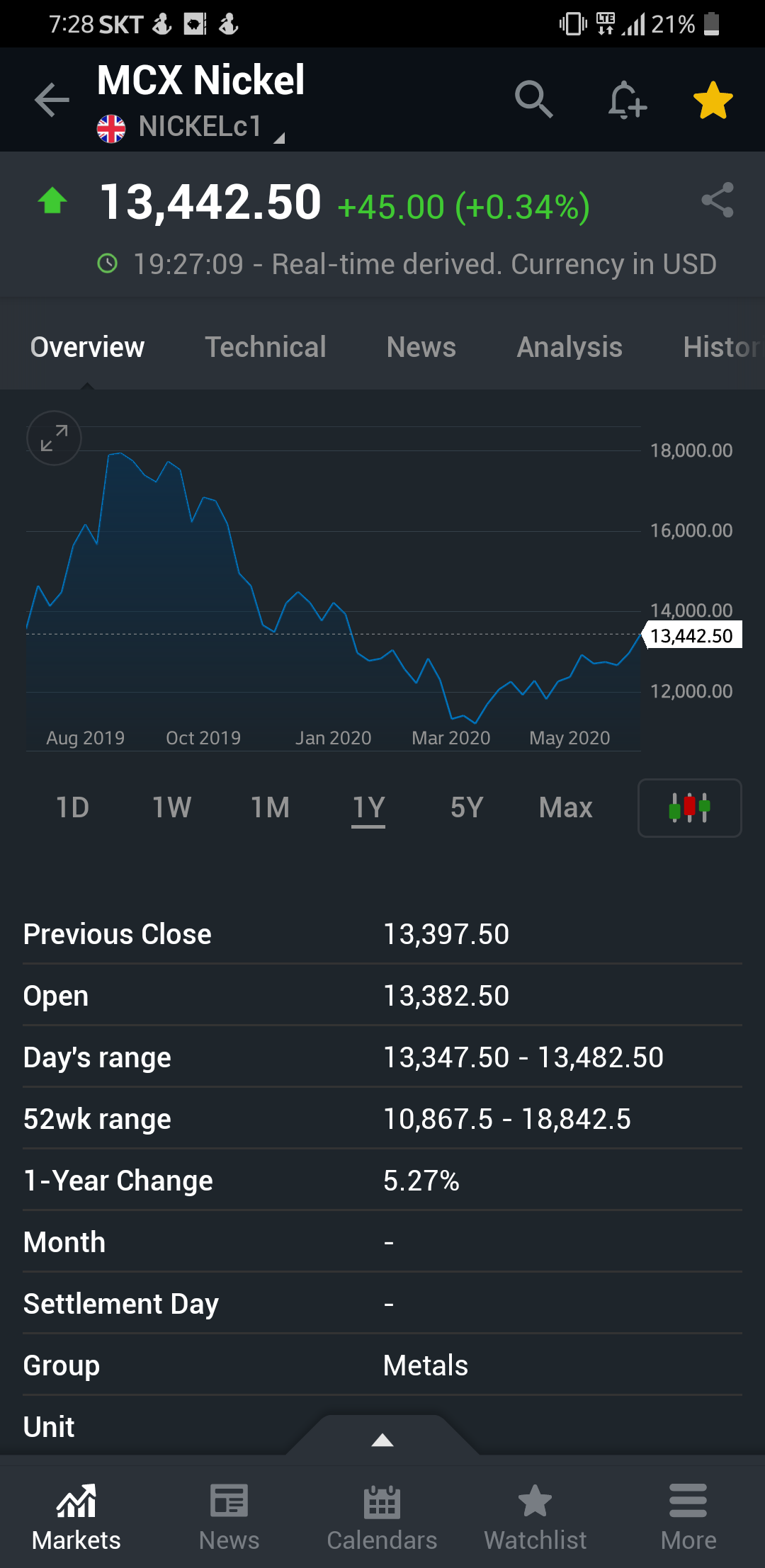Tap the Day's range value
Image resolution: width=765 pixels, height=1568 pixels.
pos(523,1057)
